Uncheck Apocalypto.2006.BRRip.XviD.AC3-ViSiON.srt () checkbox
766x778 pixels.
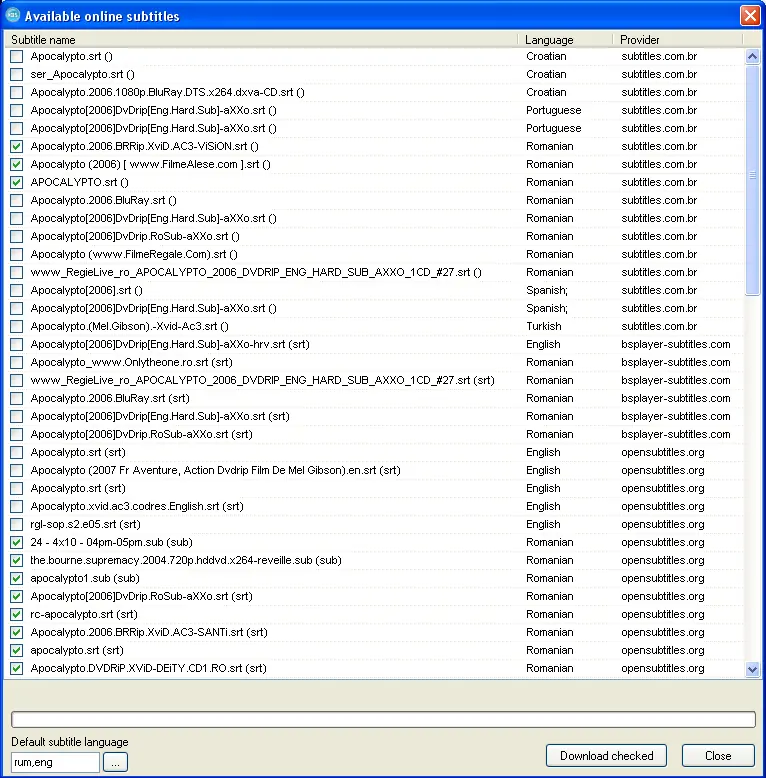point(16,146)
